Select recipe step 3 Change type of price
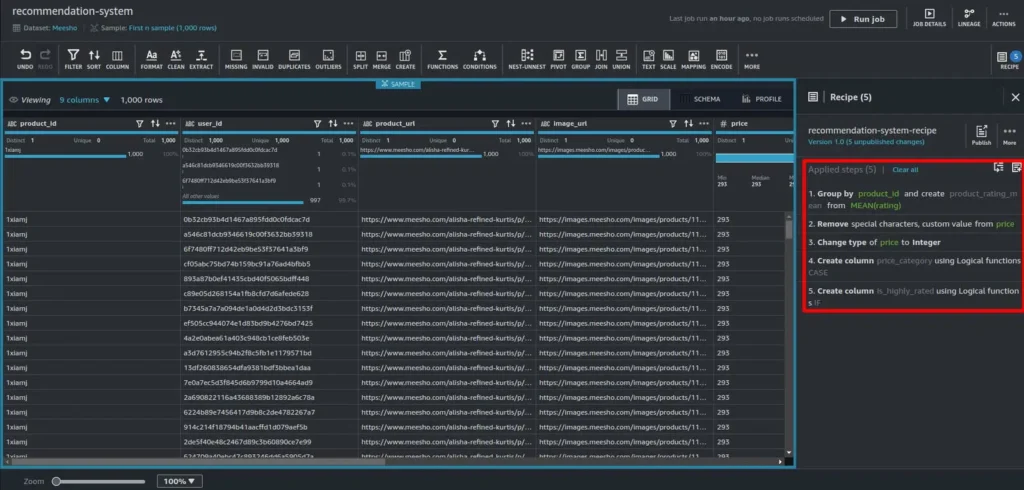The width and height of the screenshot is (1024, 490). pos(914,242)
